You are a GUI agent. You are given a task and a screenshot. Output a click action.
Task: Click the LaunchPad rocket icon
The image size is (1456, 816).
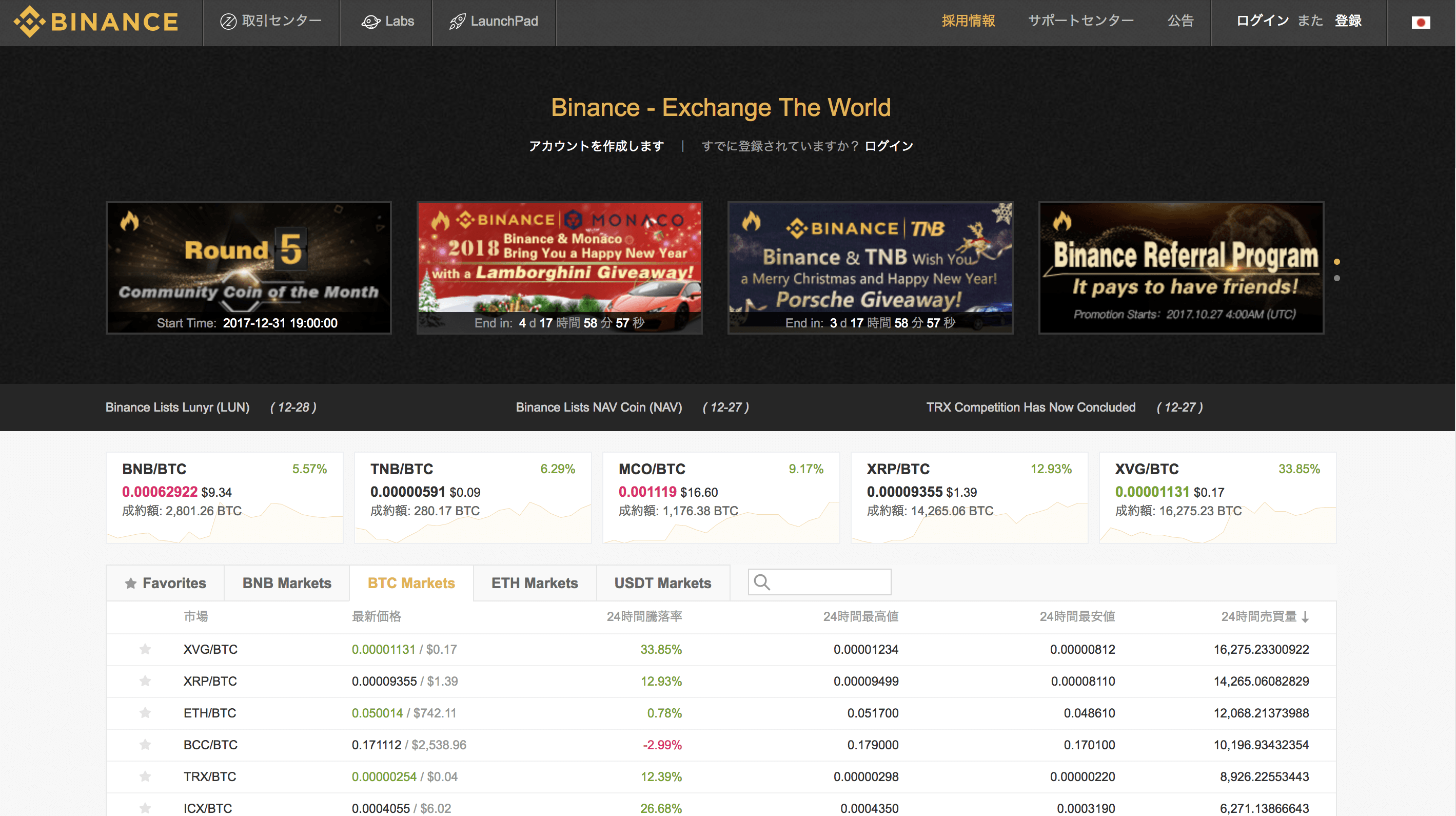coord(457,22)
